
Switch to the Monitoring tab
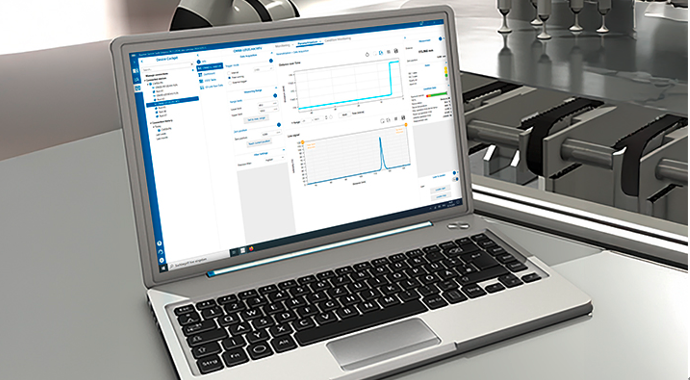pos(283,46)
